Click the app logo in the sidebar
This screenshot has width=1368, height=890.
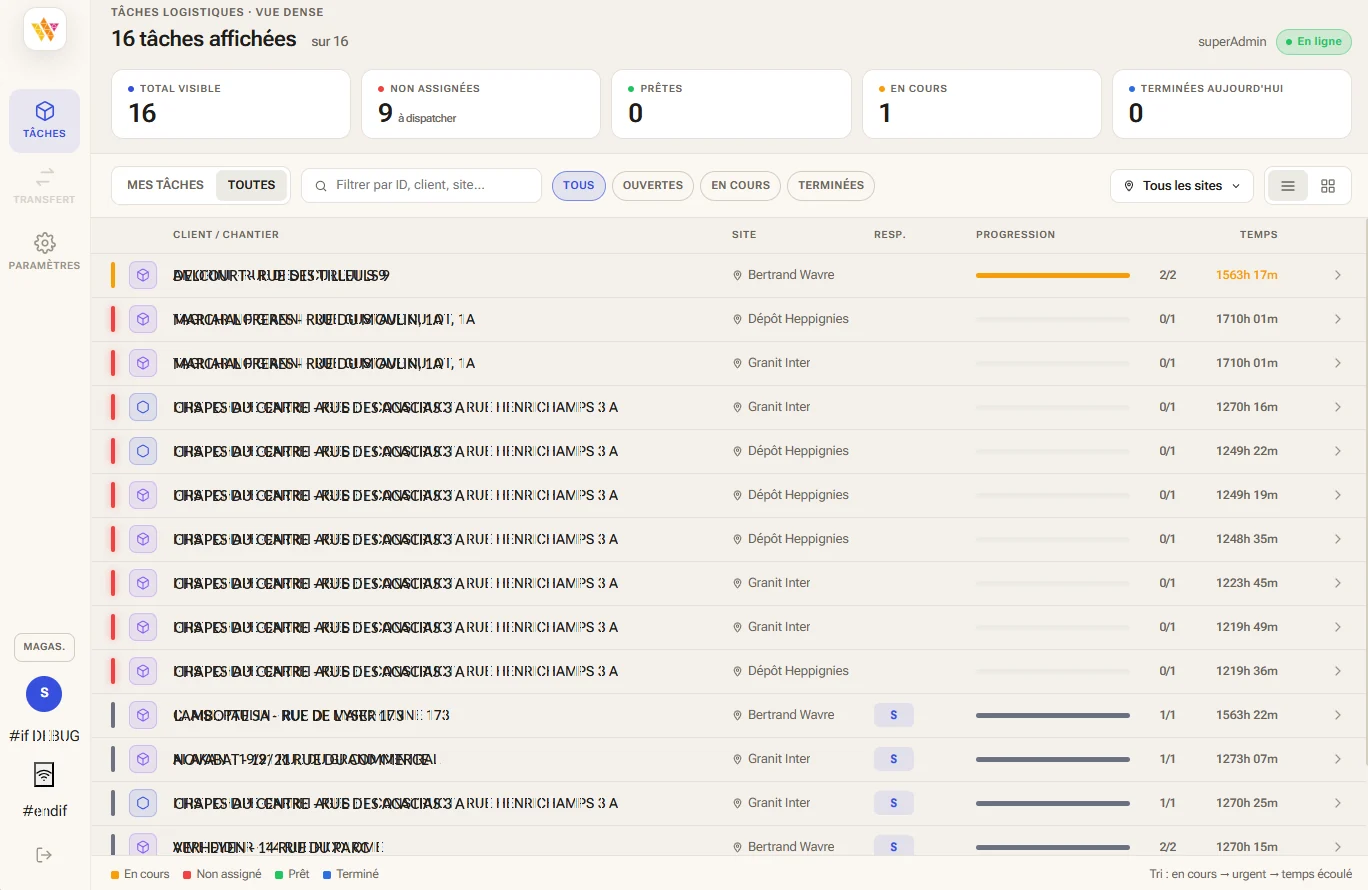[x=45, y=29]
